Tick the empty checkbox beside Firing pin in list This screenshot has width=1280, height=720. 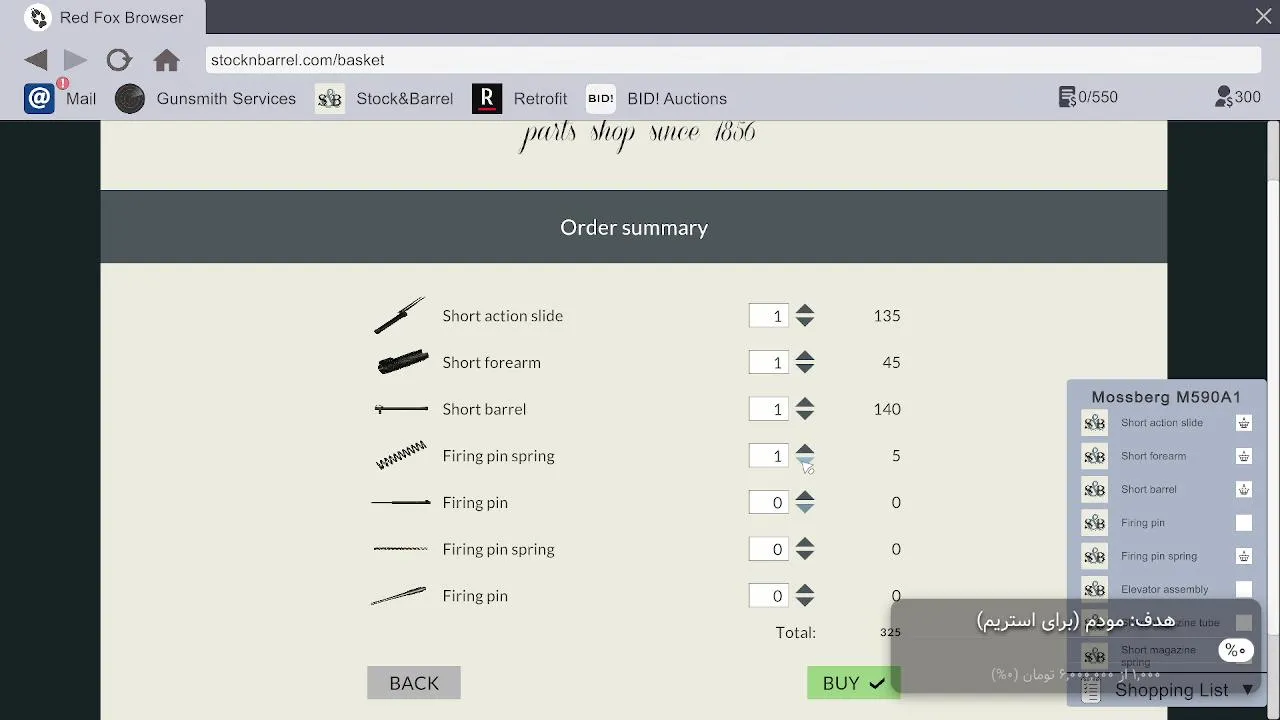pyautogui.click(x=1244, y=523)
